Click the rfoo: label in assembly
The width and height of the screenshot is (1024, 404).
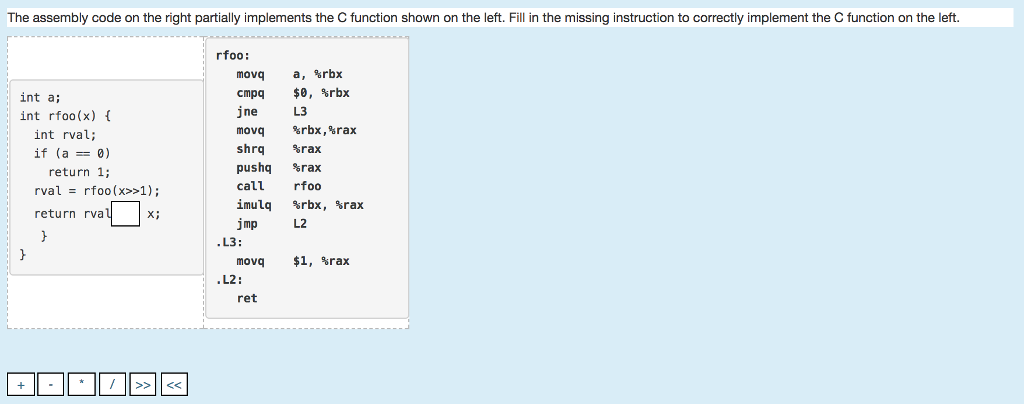click(x=232, y=55)
